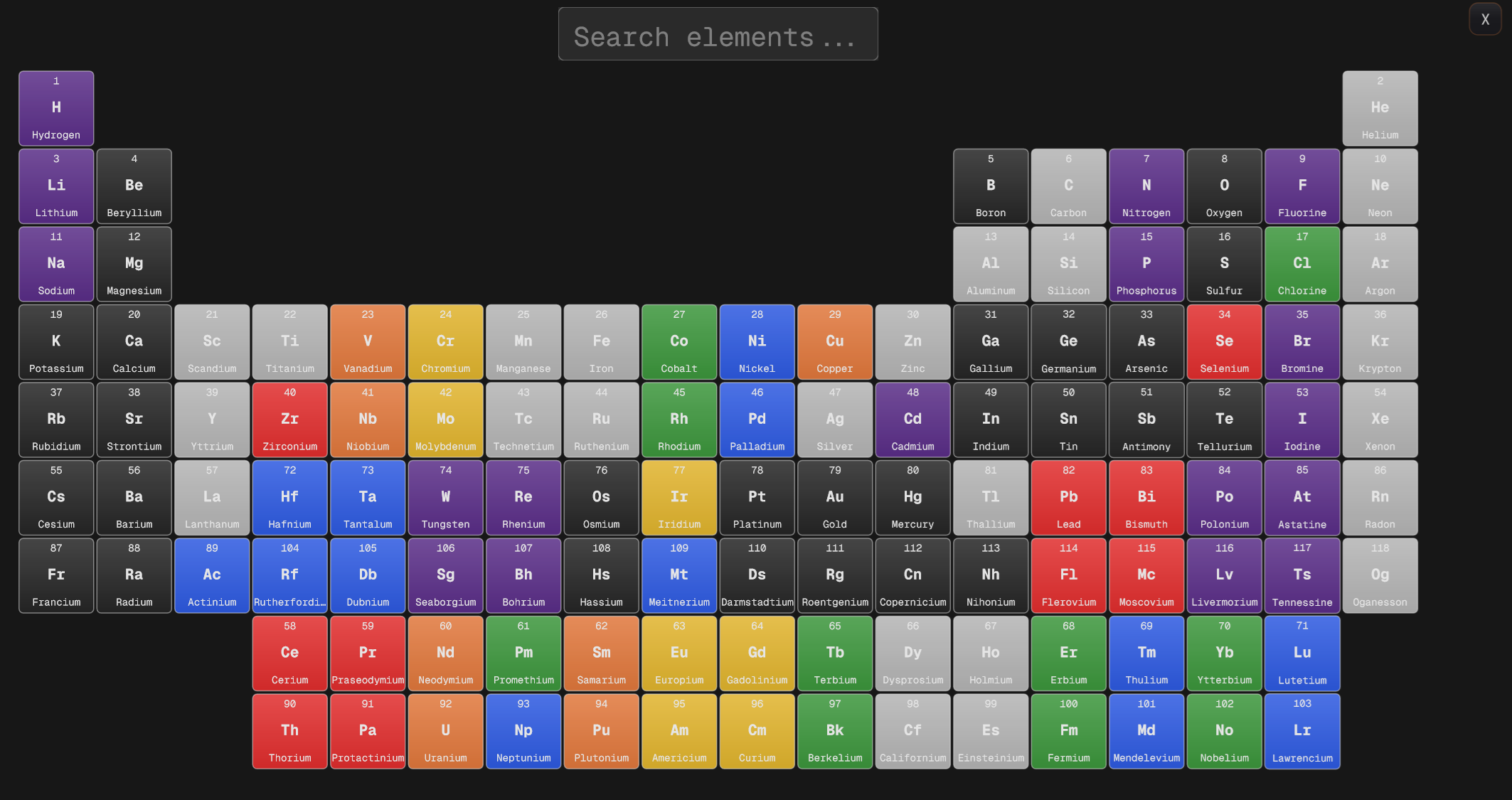Screen dimensions: 1512x800
Task: Click the Iron element tile
Action: click(602, 342)
